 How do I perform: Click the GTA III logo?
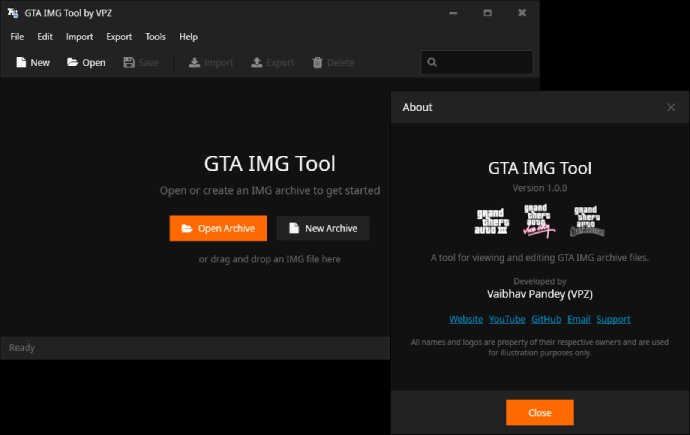point(492,221)
